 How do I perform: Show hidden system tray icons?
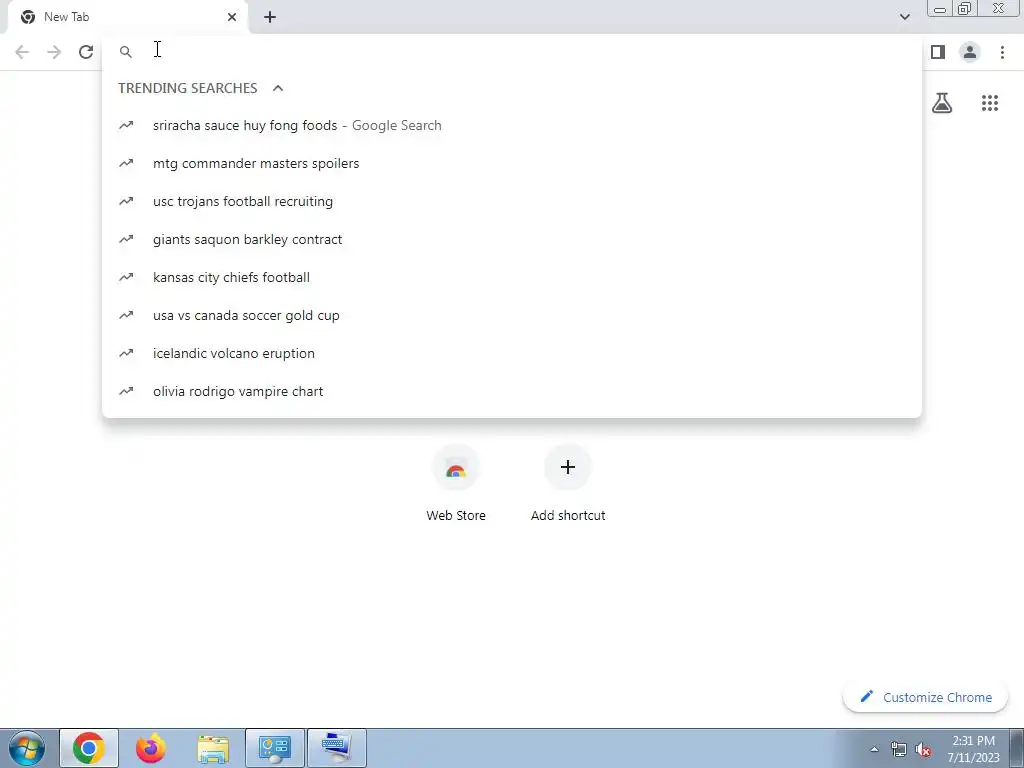874,749
